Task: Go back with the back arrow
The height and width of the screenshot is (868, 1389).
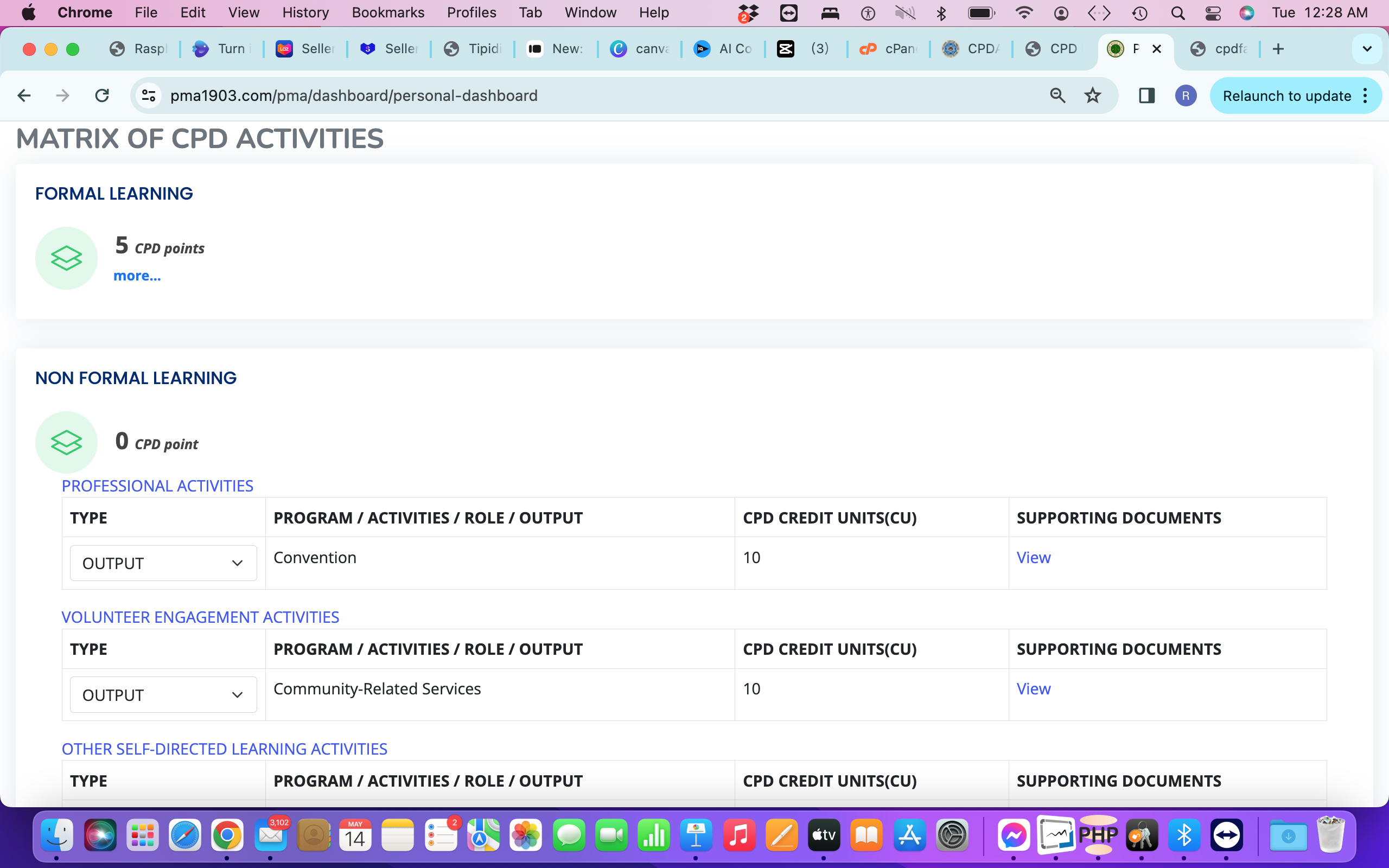Action: [x=24, y=95]
